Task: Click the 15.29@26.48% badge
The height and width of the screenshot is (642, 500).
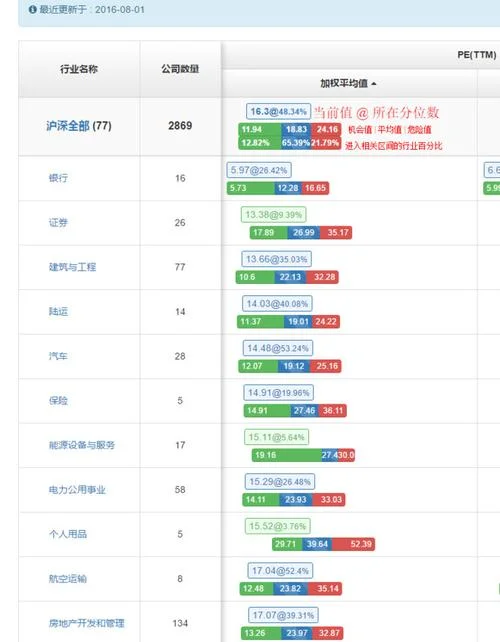Action: 280,482
